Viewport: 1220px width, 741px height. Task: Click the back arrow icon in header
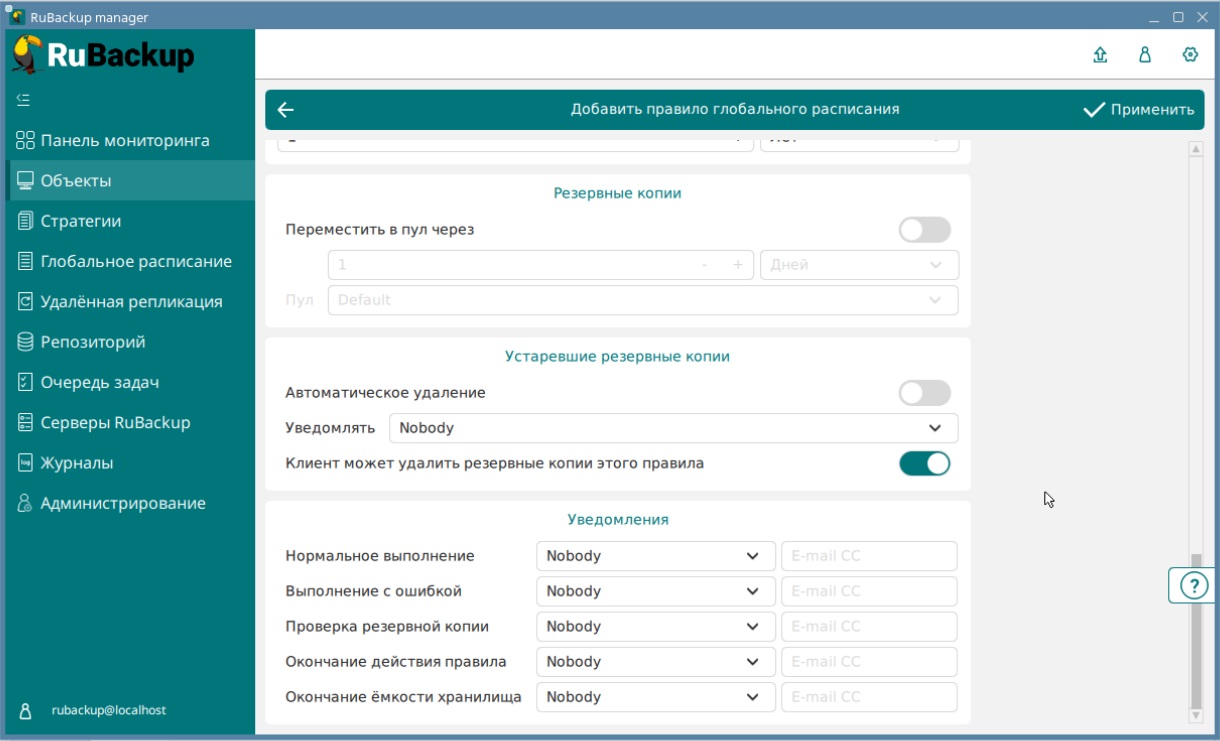286,110
